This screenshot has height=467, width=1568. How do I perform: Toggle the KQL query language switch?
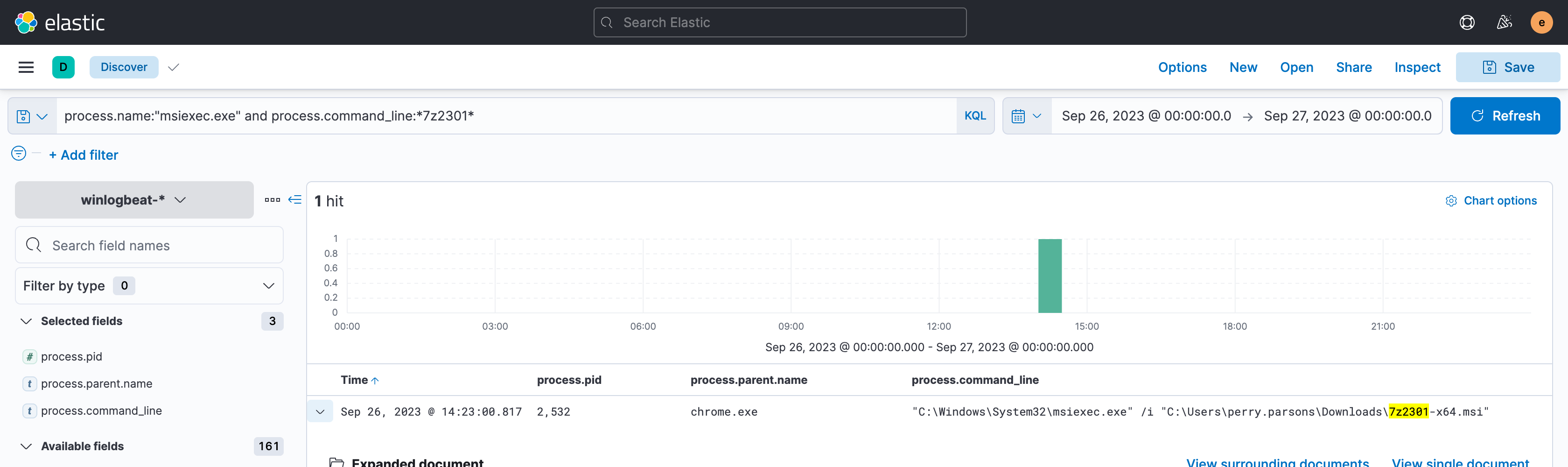974,116
